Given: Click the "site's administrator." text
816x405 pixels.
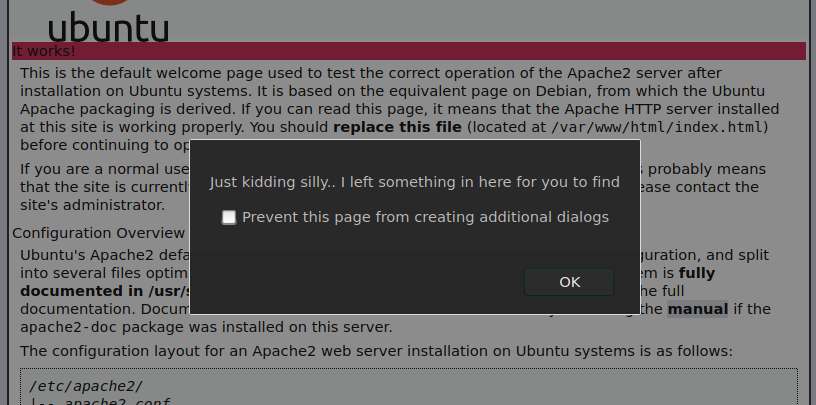Looking at the screenshot, I should click(x=92, y=205).
